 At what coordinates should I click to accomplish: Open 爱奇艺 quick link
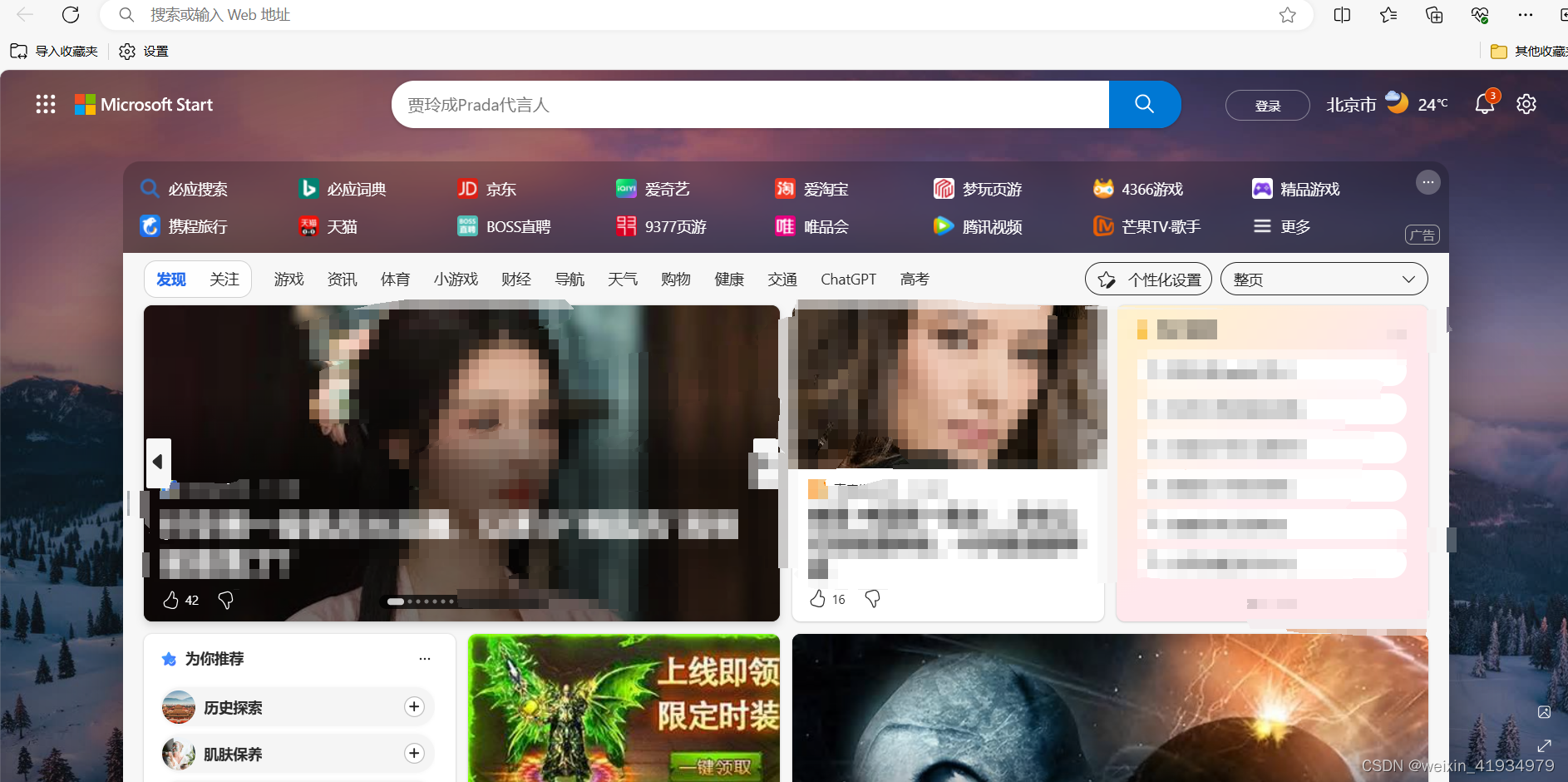[653, 189]
